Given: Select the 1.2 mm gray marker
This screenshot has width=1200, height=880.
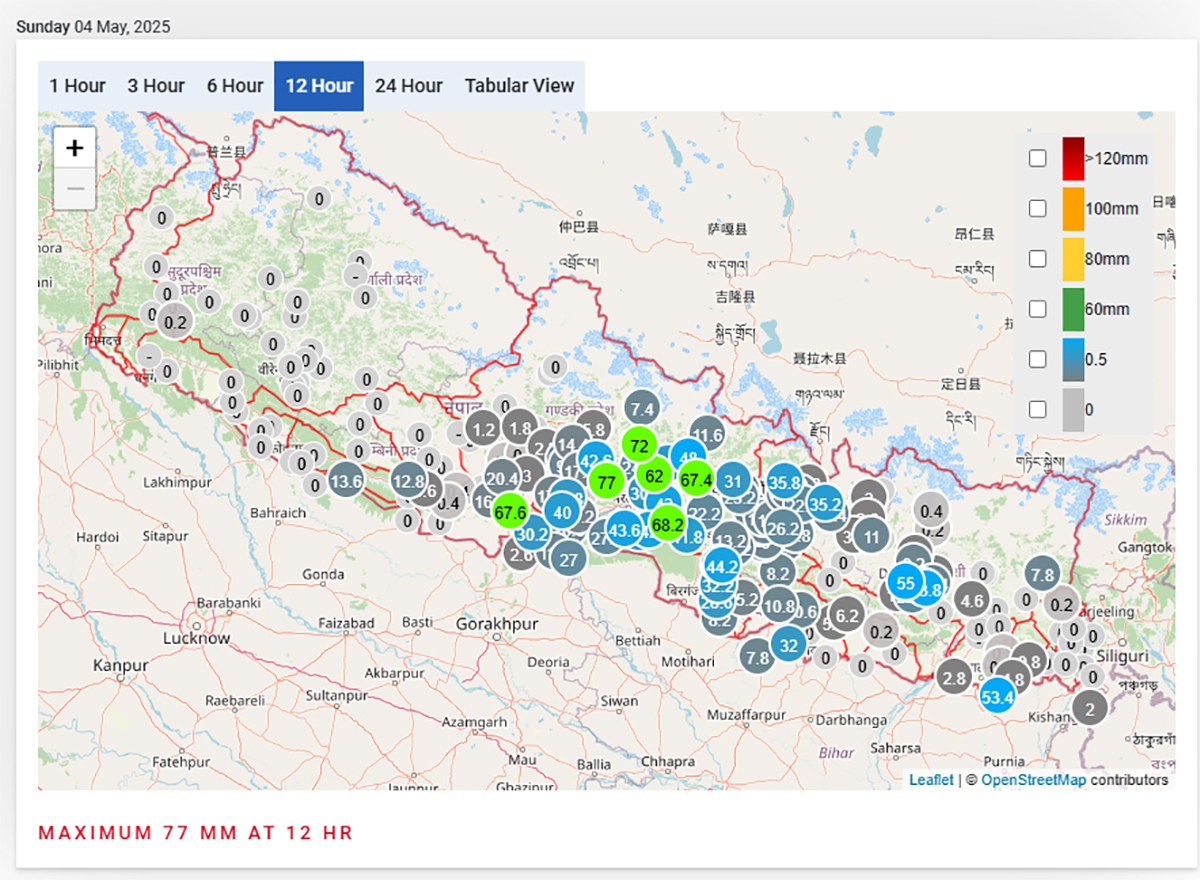Looking at the screenshot, I should [x=485, y=429].
